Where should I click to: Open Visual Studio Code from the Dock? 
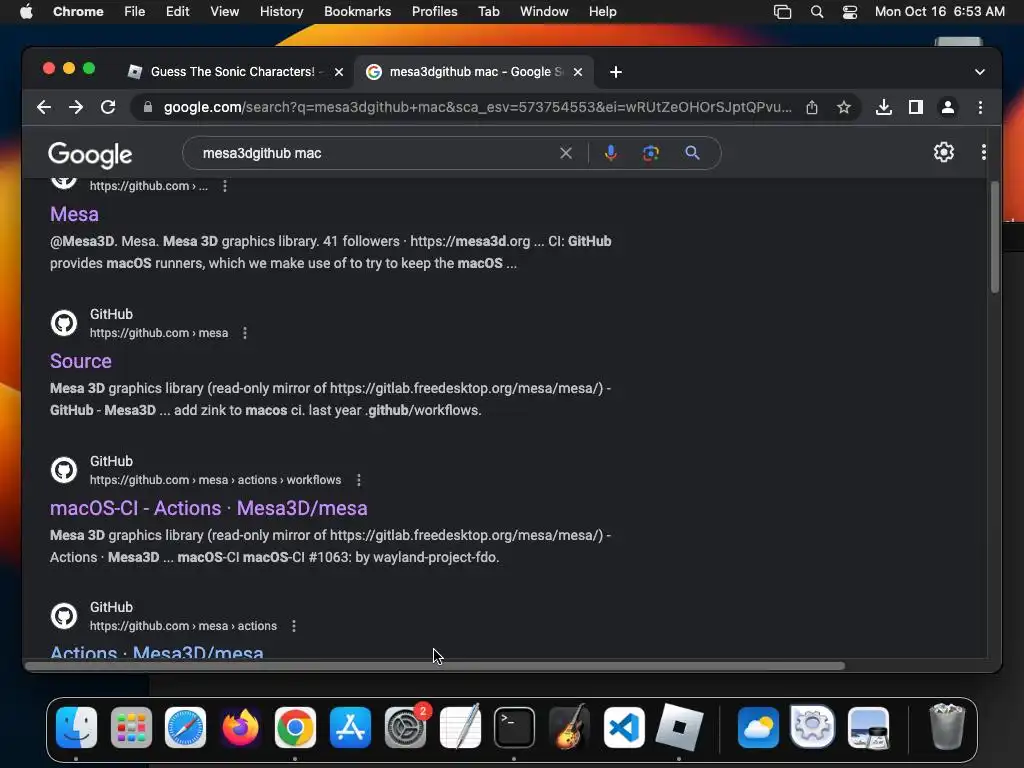coord(624,728)
